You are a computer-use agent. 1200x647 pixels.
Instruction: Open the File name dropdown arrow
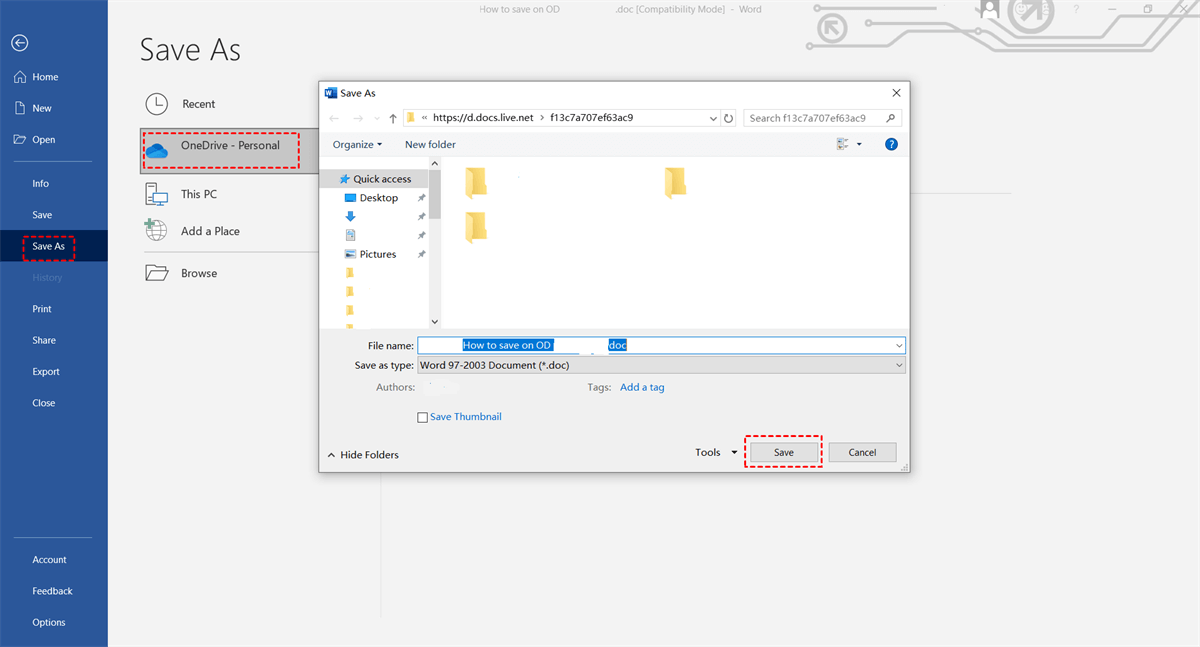click(x=900, y=345)
